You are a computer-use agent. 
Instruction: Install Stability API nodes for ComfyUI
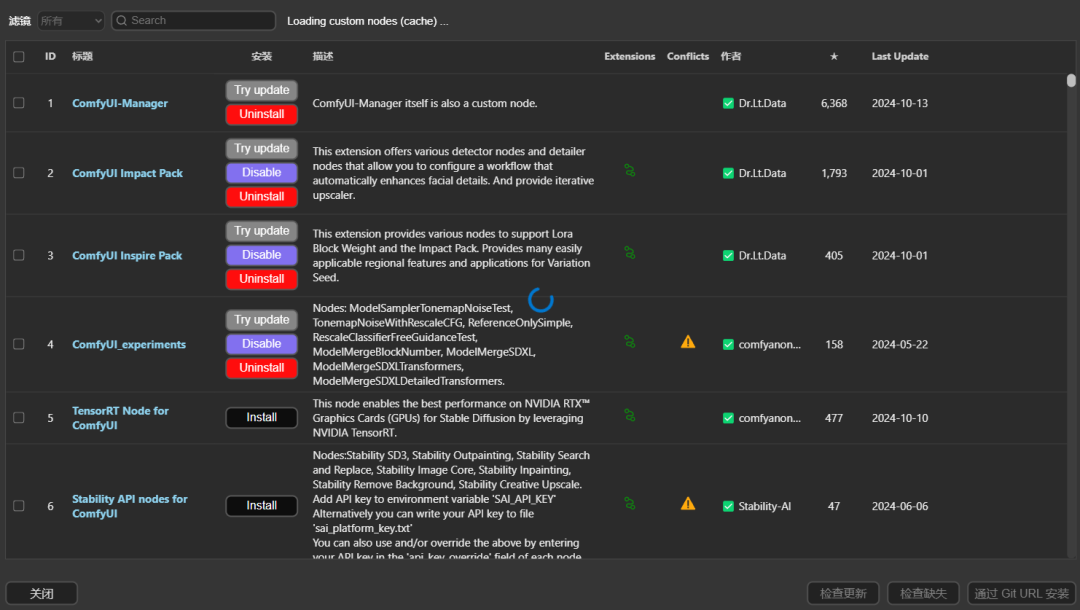point(262,505)
